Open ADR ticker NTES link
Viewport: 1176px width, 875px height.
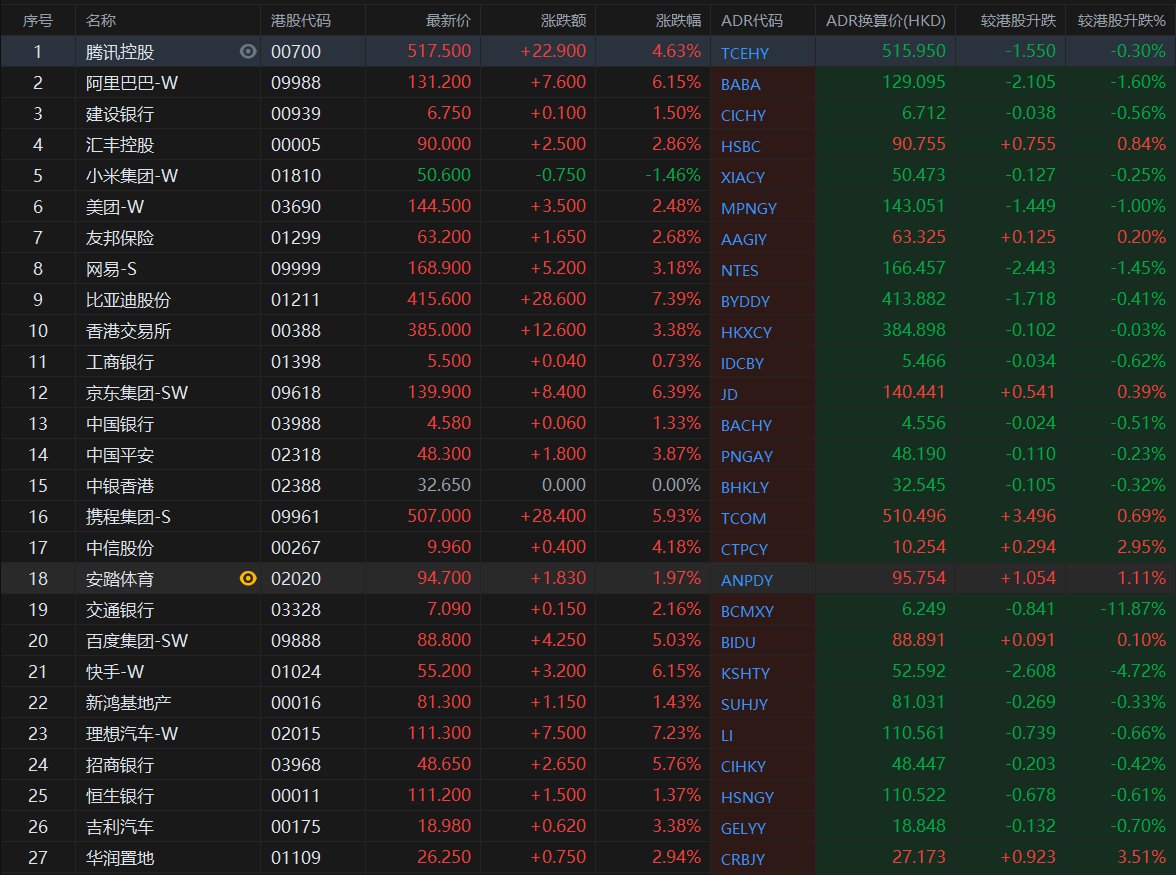point(740,271)
